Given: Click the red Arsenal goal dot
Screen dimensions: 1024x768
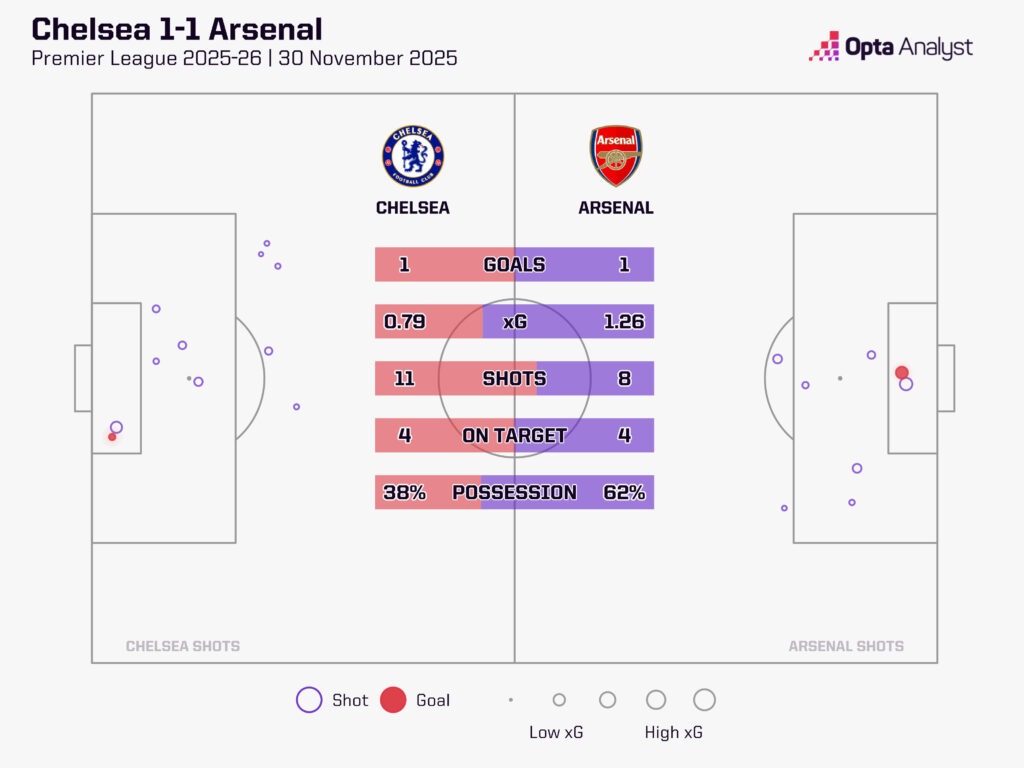Looking at the screenshot, I should (x=901, y=372).
